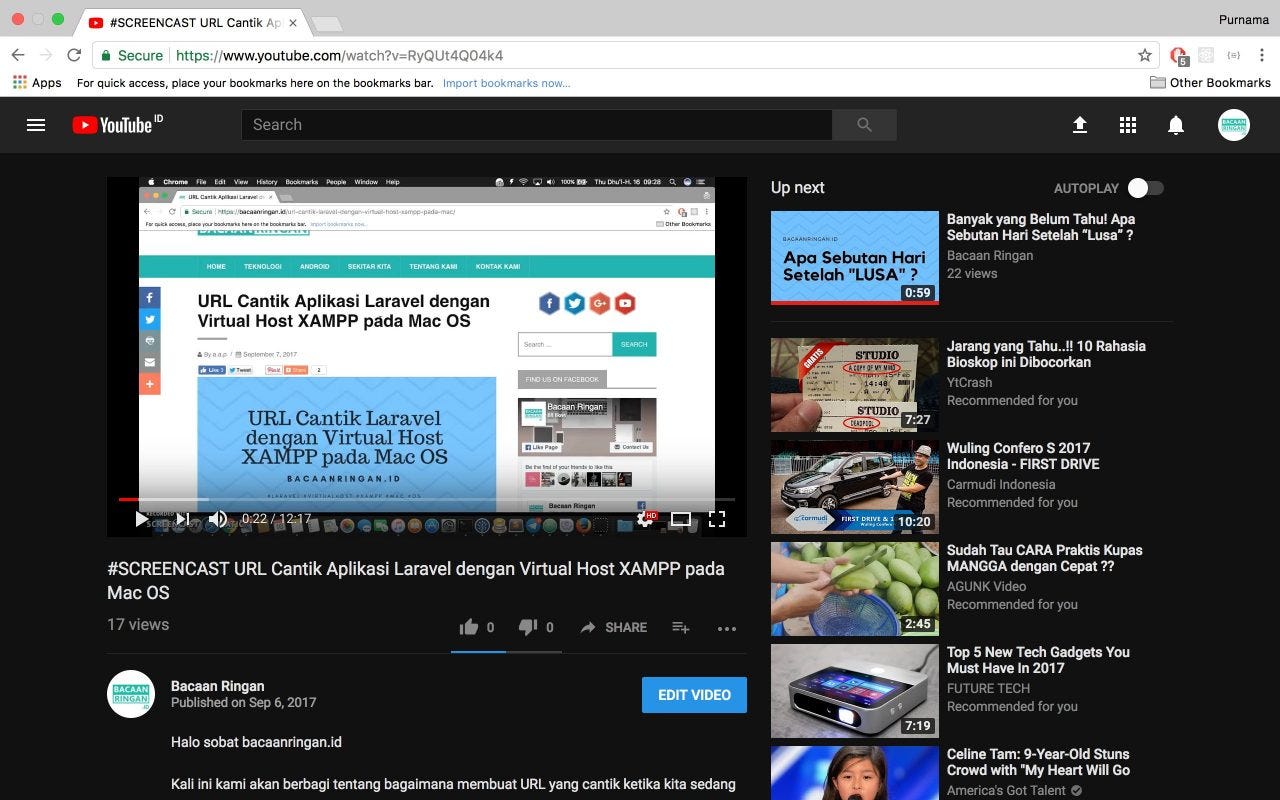
Task: Go back in browser history
Action: (18, 55)
